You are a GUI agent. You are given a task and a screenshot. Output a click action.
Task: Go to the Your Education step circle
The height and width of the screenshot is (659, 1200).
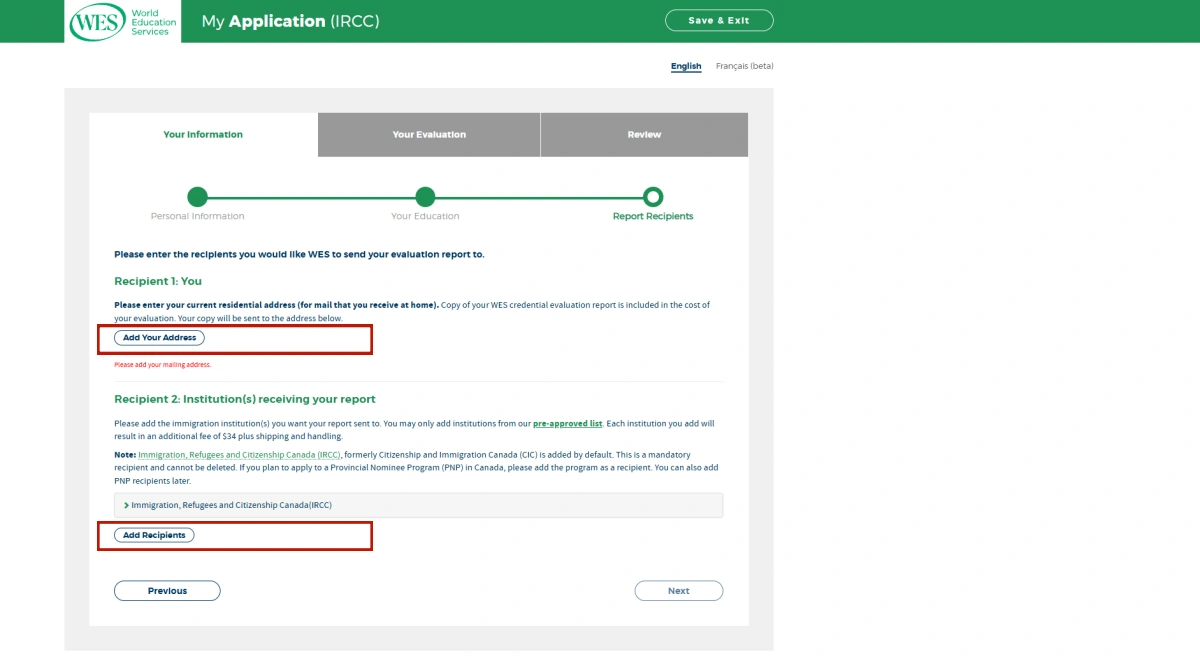425,197
